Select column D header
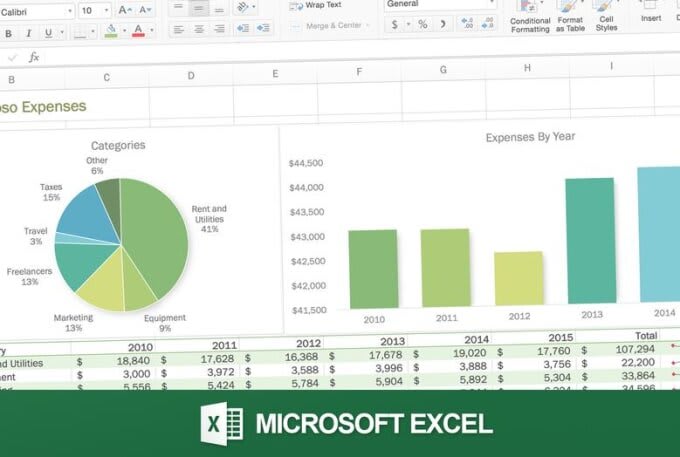 click(x=191, y=76)
